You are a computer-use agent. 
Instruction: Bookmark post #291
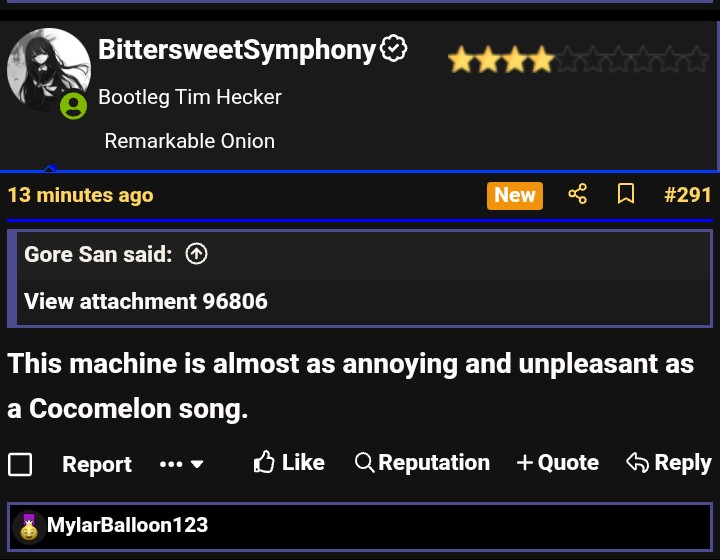click(626, 194)
